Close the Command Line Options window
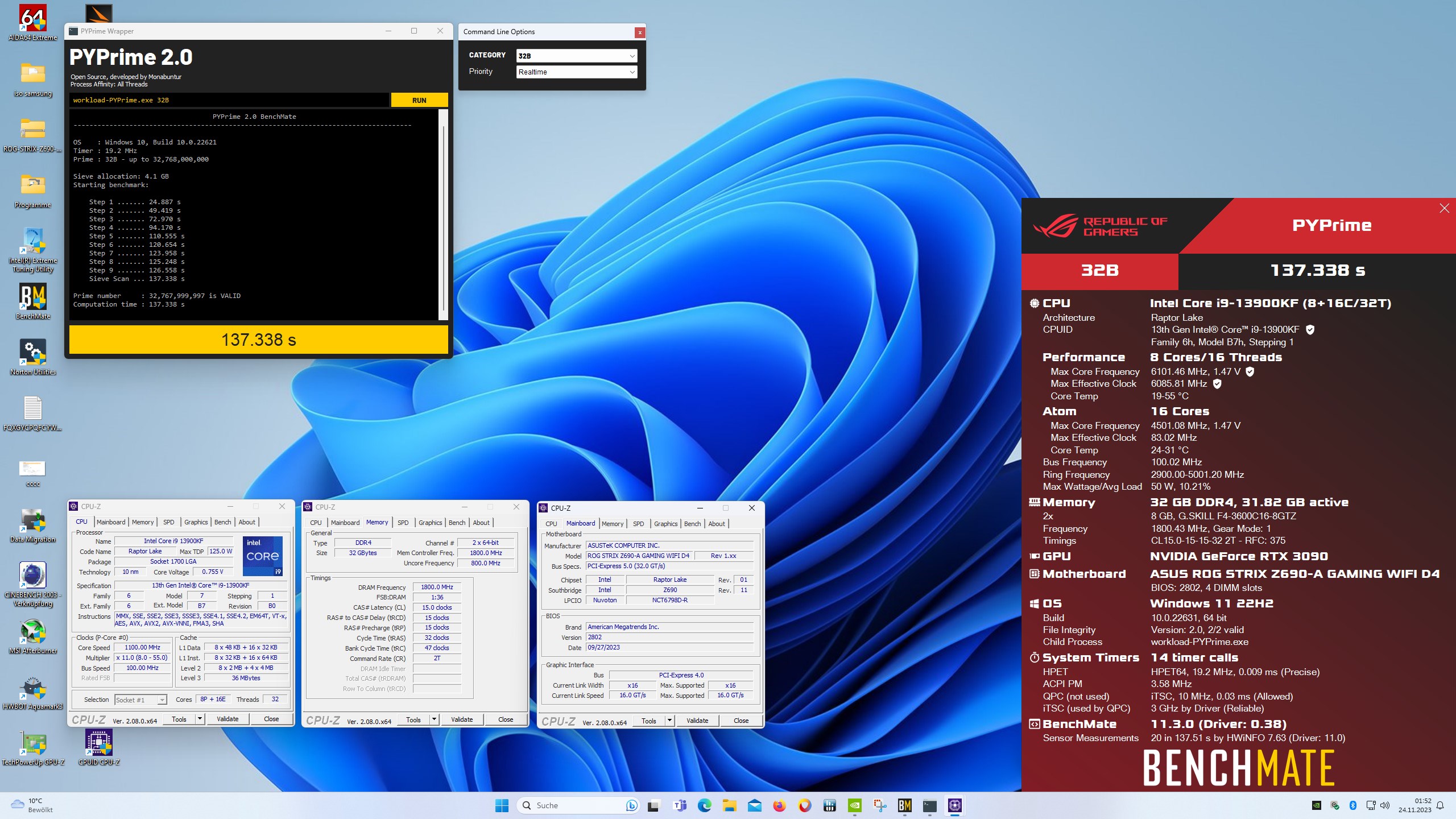Image resolution: width=1456 pixels, height=819 pixels. (640, 32)
